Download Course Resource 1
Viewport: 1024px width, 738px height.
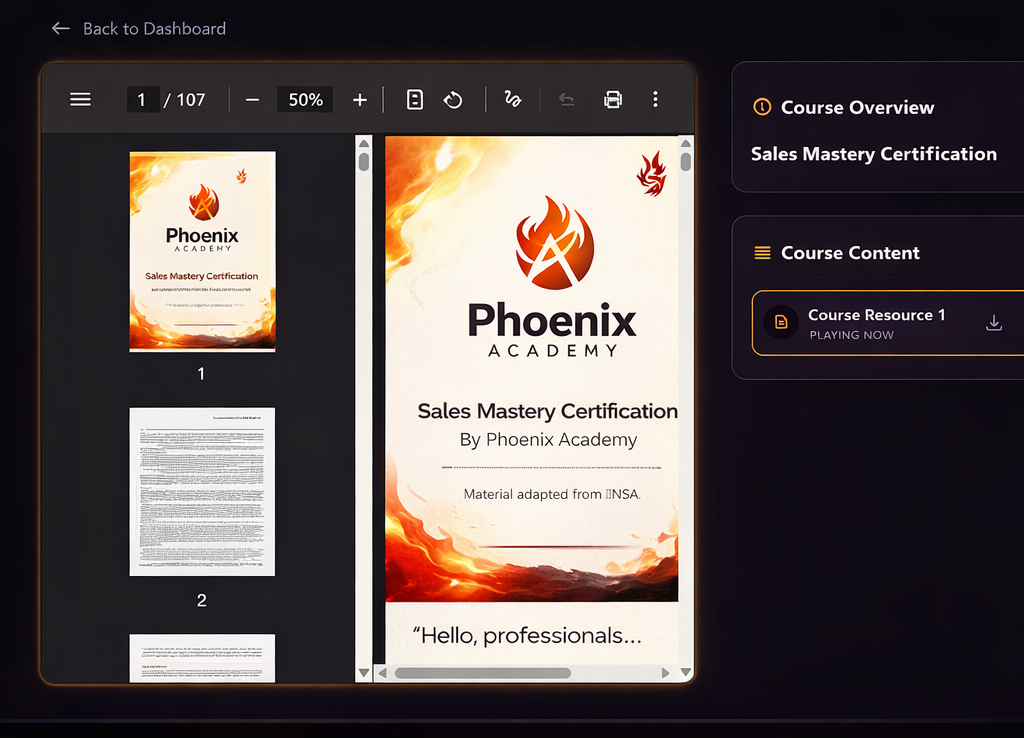click(993, 322)
